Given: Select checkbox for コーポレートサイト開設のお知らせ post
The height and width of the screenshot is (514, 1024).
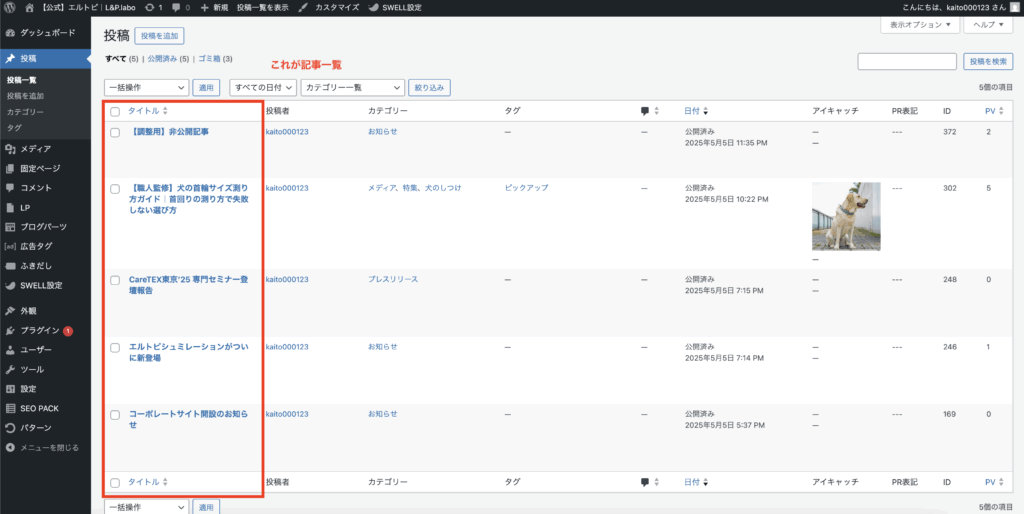Looking at the screenshot, I should click(x=115, y=414).
